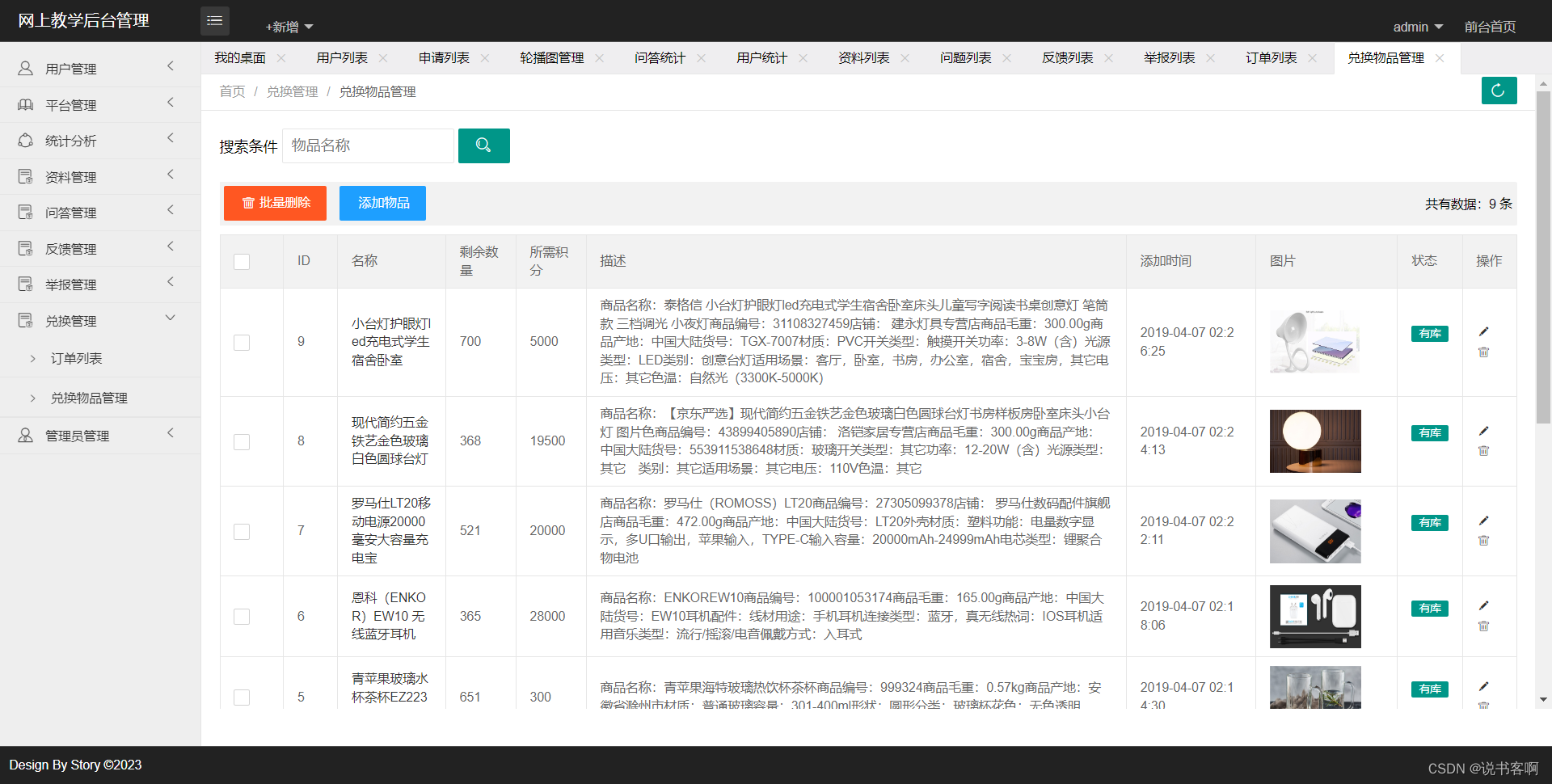
Task: Click the 管理员管理 person icon
Action: point(26,436)
